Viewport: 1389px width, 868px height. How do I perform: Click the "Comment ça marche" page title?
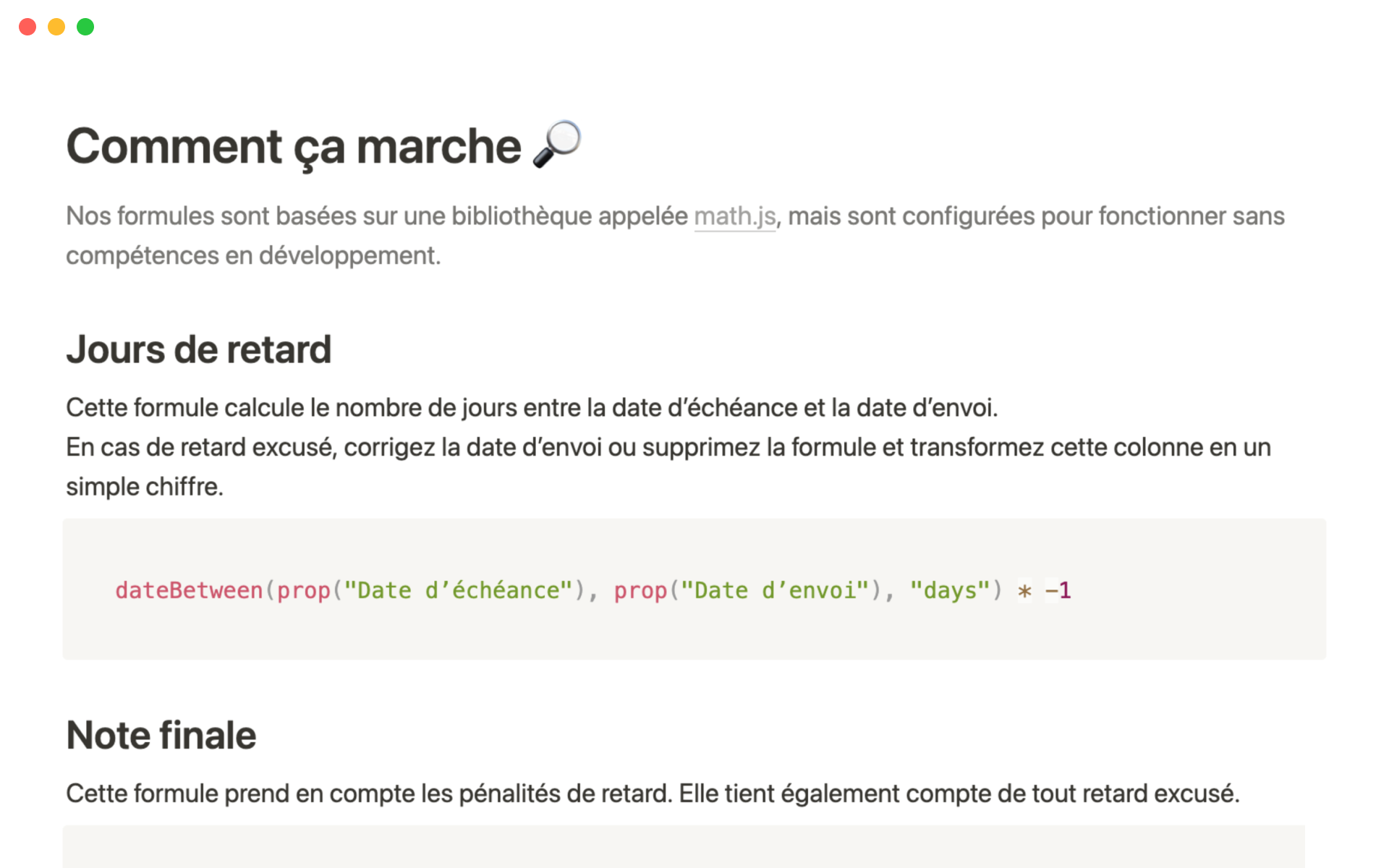293,146
